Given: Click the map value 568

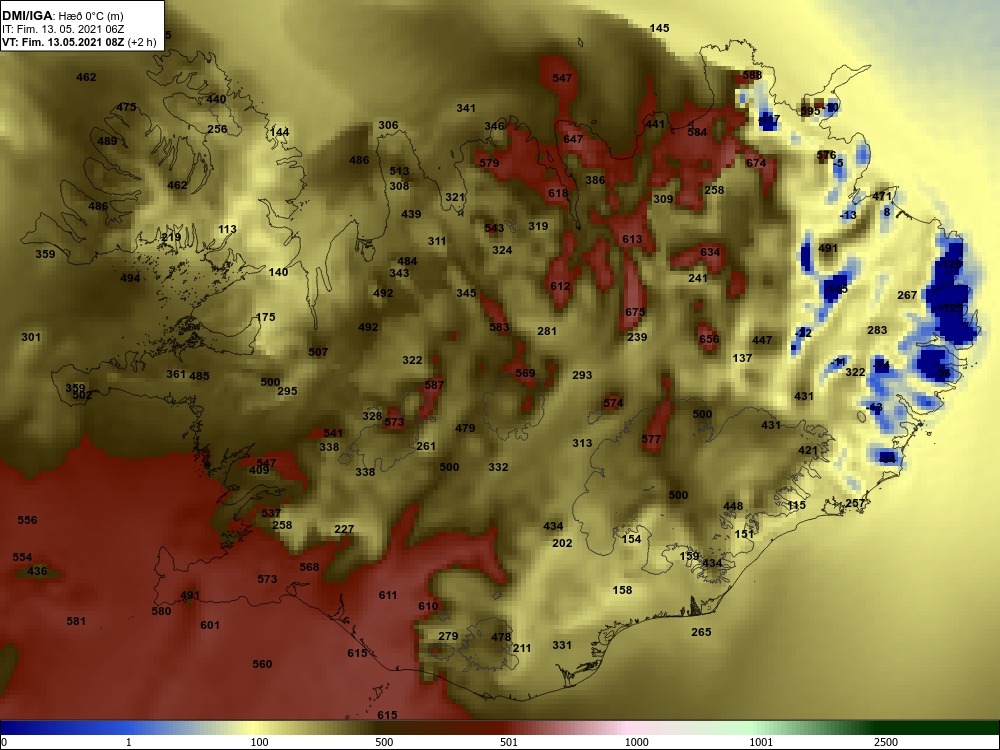Looking at the screenshot, I should pos(309,567).
